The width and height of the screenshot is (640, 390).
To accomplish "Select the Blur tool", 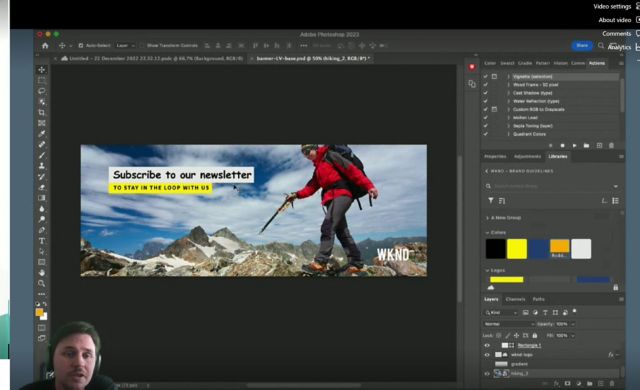I will [x=42, y=209].
